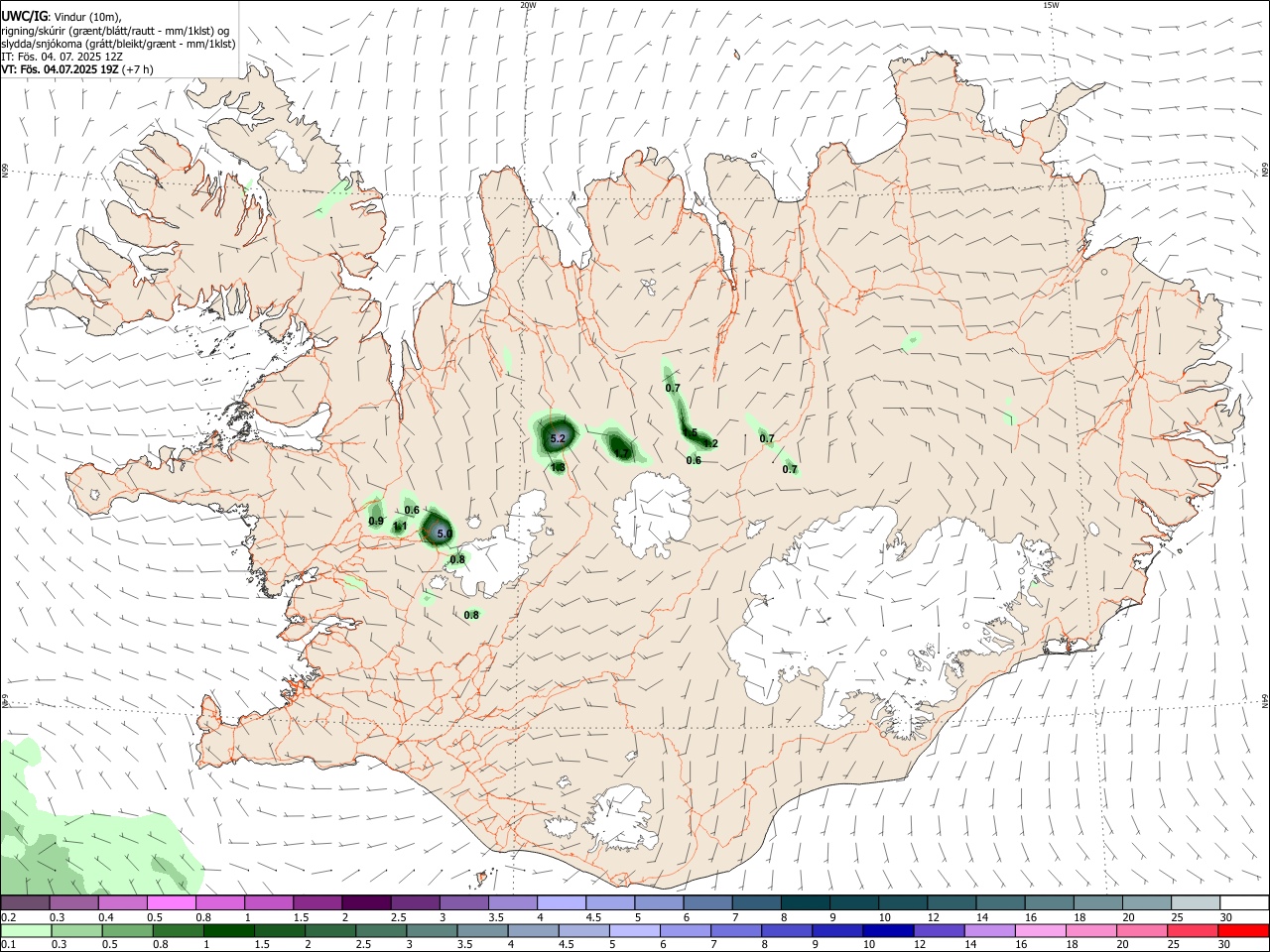The height and width of the screenshot is (952, 1270).
Task: Click the 5.0 precipitation value near the glacier
Action: [444, 534]
